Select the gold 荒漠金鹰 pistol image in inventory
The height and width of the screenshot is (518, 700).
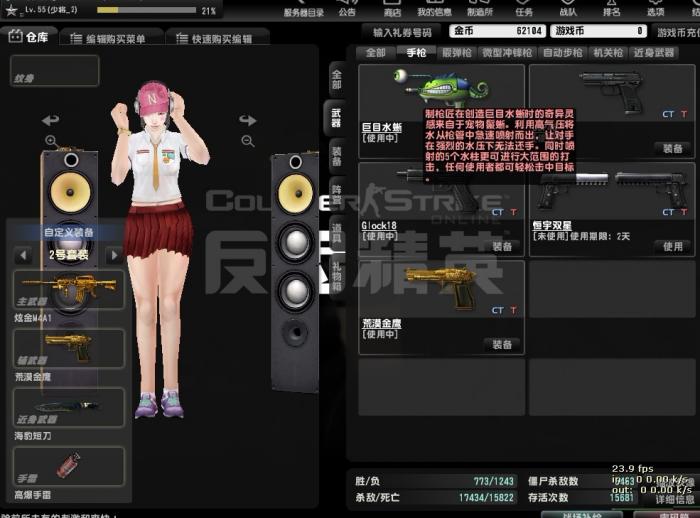pyautogui.click(x=440, y=287)
